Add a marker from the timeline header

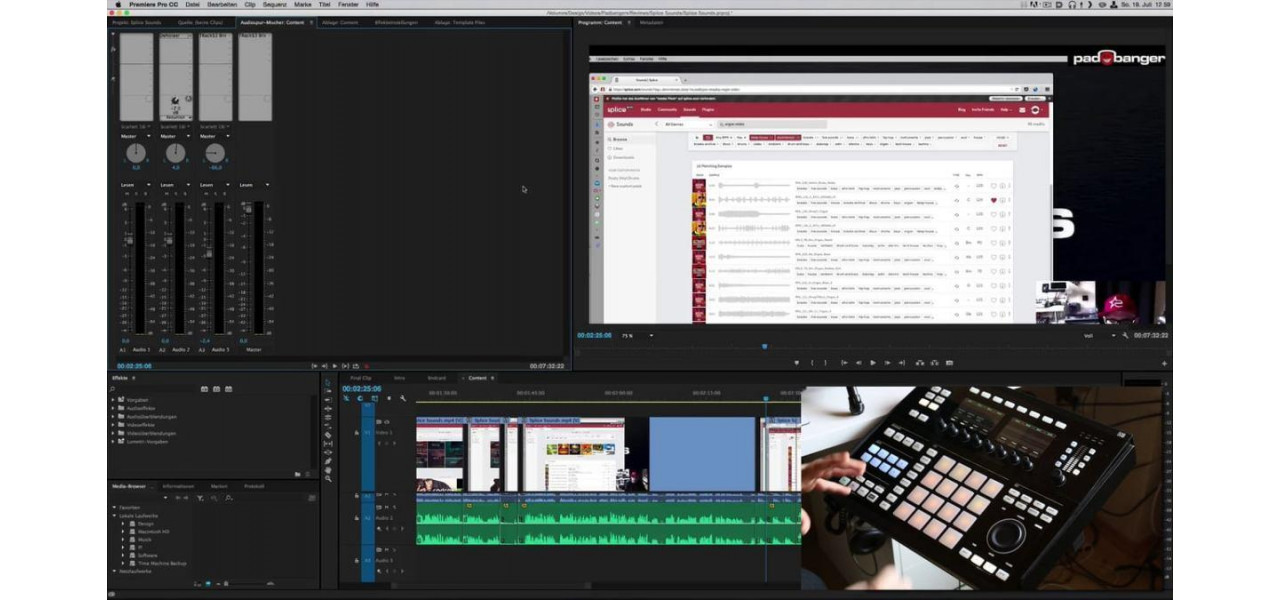(389, 398)
